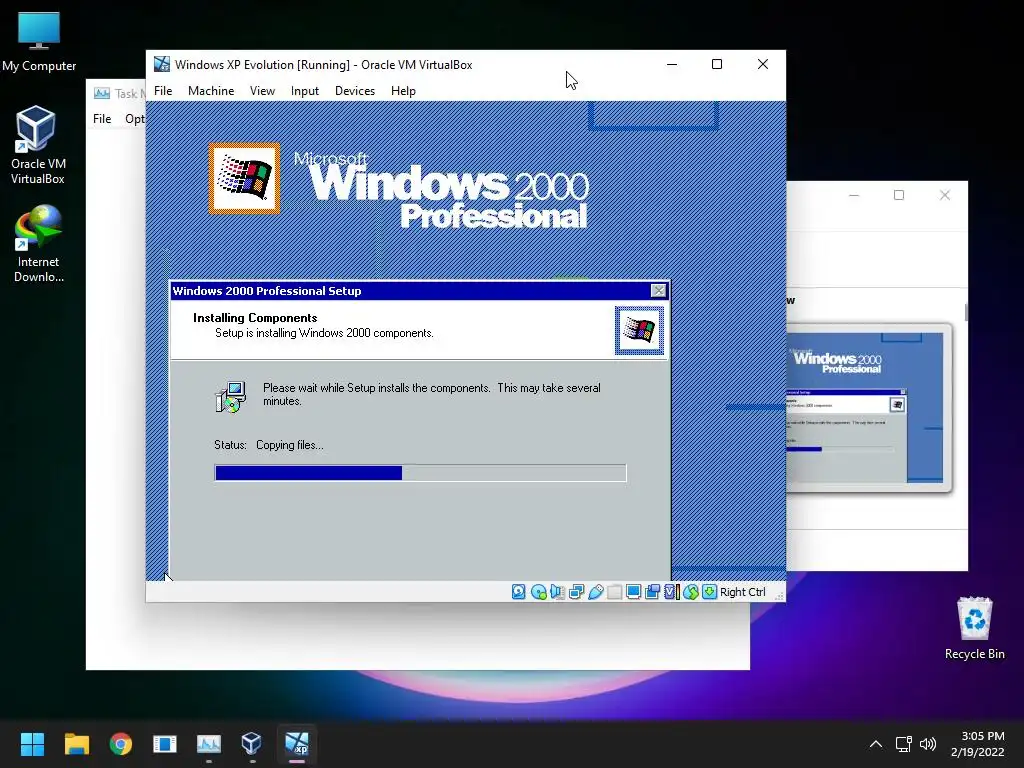Minimize the VirtualBox VM window

671,64
